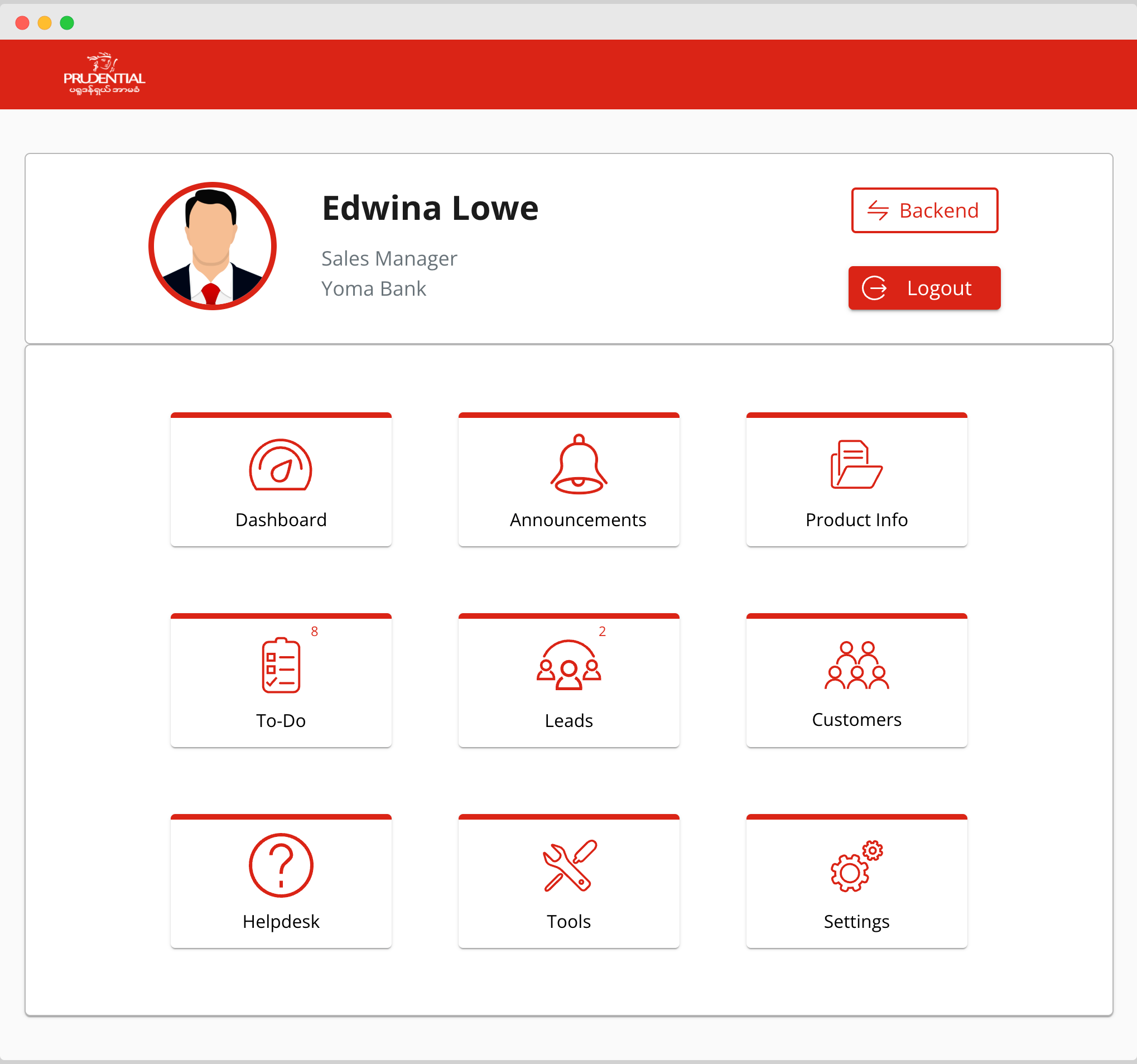Viewport: 1137px width, 1064px height.
Task: Click the Dashboard tile label
Action: pos(280,520)
